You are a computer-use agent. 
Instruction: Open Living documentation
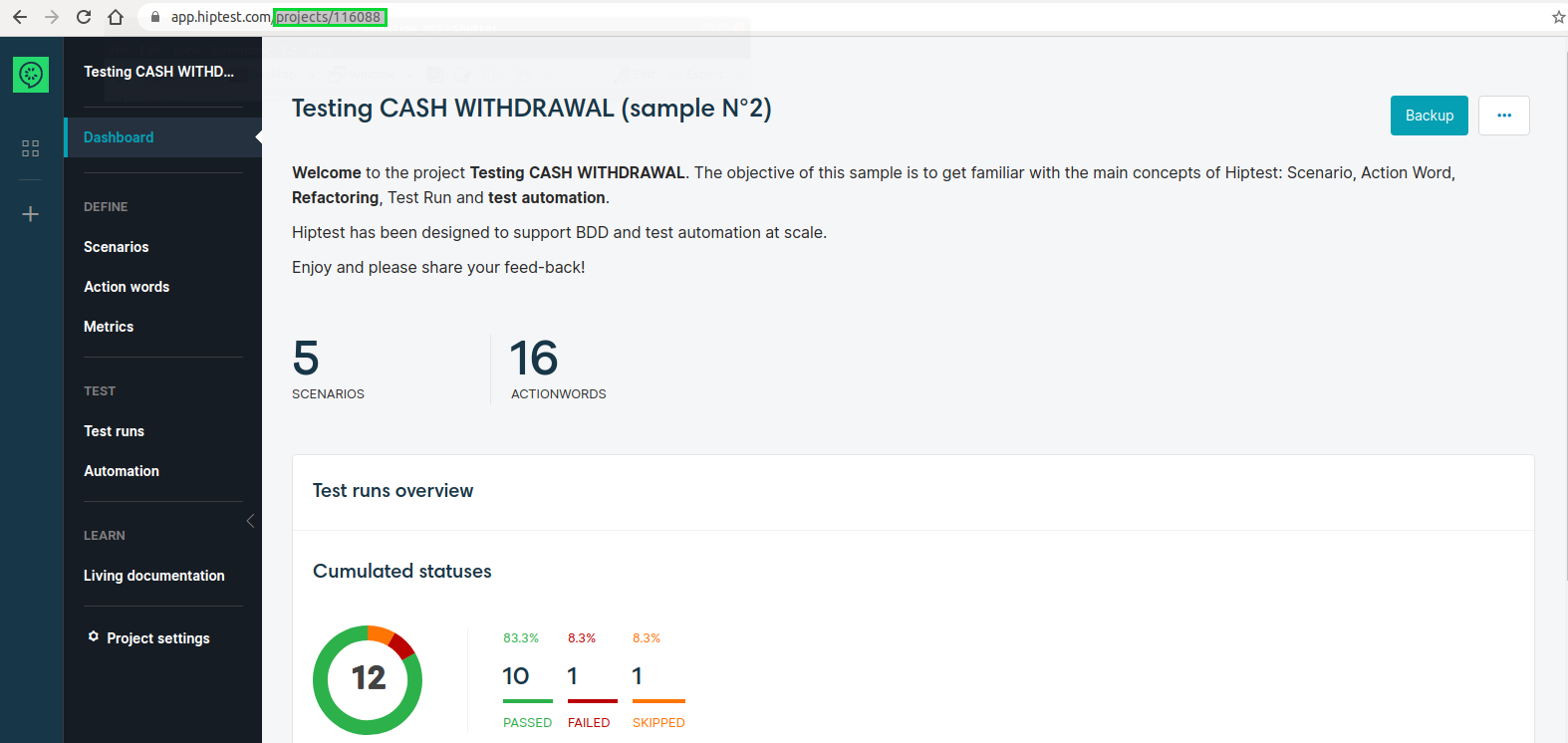154,576
